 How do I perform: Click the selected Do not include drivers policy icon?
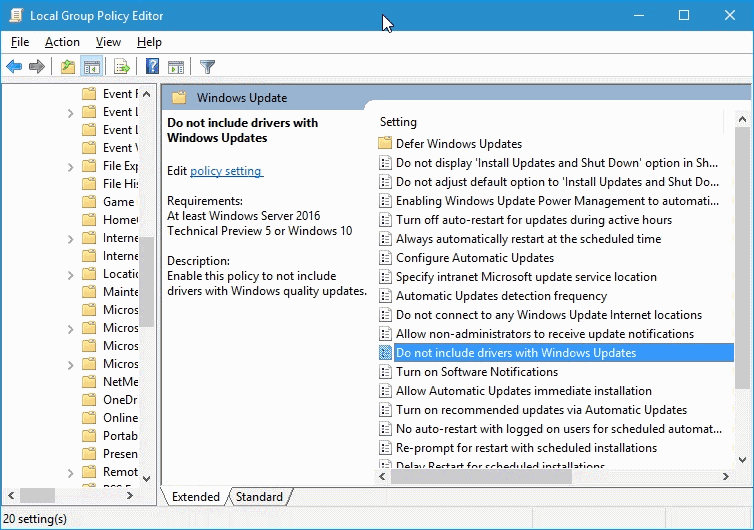(x=385, y=353)
